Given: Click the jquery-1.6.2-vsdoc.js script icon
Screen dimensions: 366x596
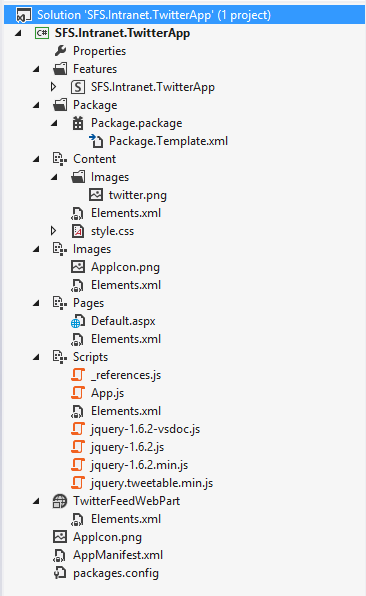Looking at the screenshot, I should (78, 429).
